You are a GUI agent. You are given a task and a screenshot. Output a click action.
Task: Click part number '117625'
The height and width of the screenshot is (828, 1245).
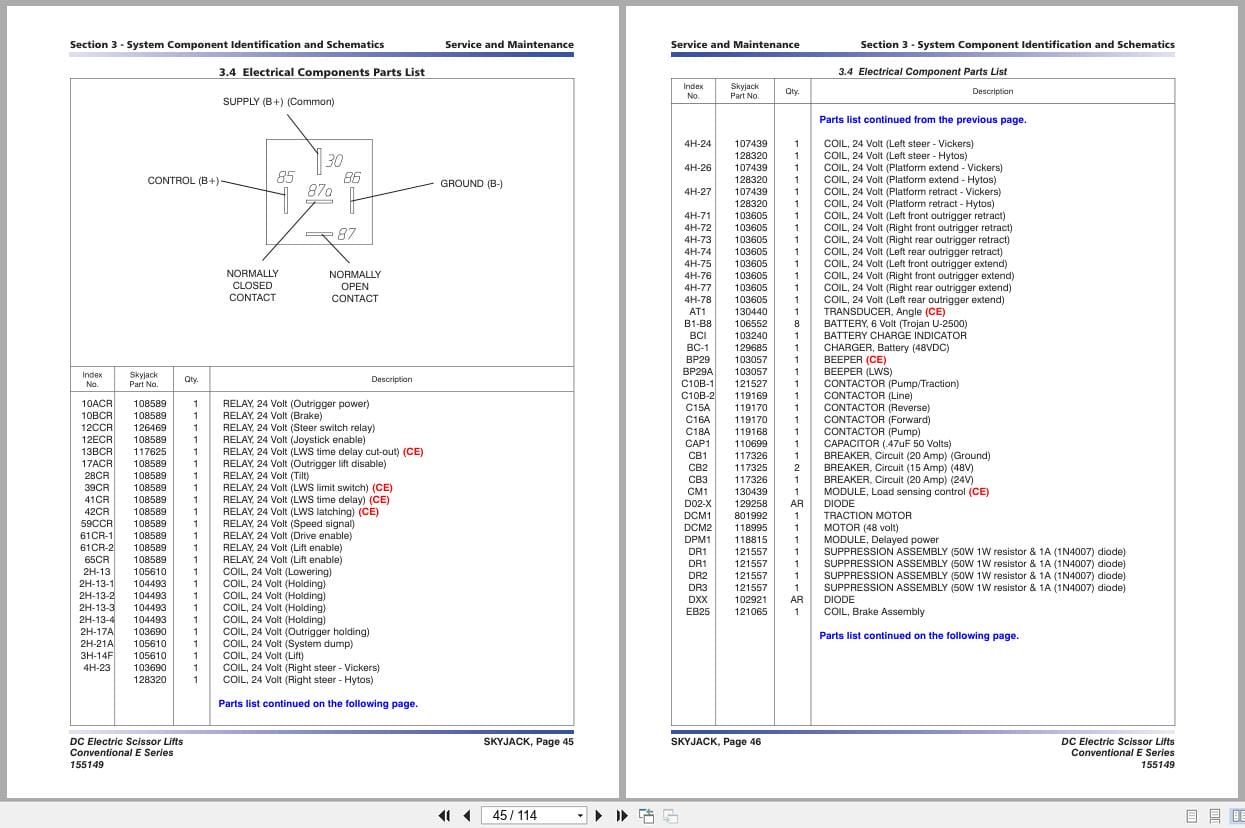pos(150,452)
